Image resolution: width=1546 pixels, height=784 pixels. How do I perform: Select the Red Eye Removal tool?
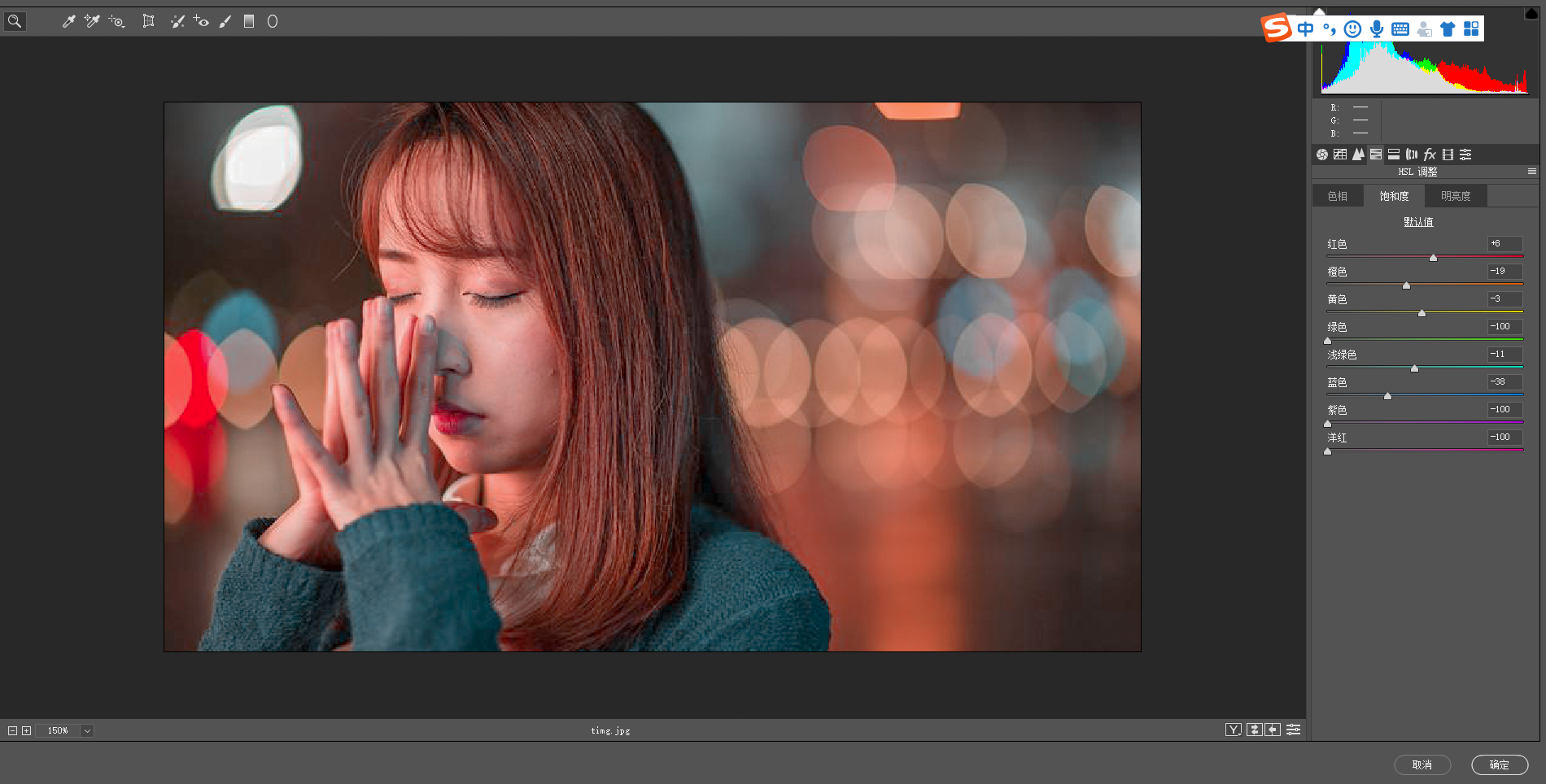[x=201, y=22]
